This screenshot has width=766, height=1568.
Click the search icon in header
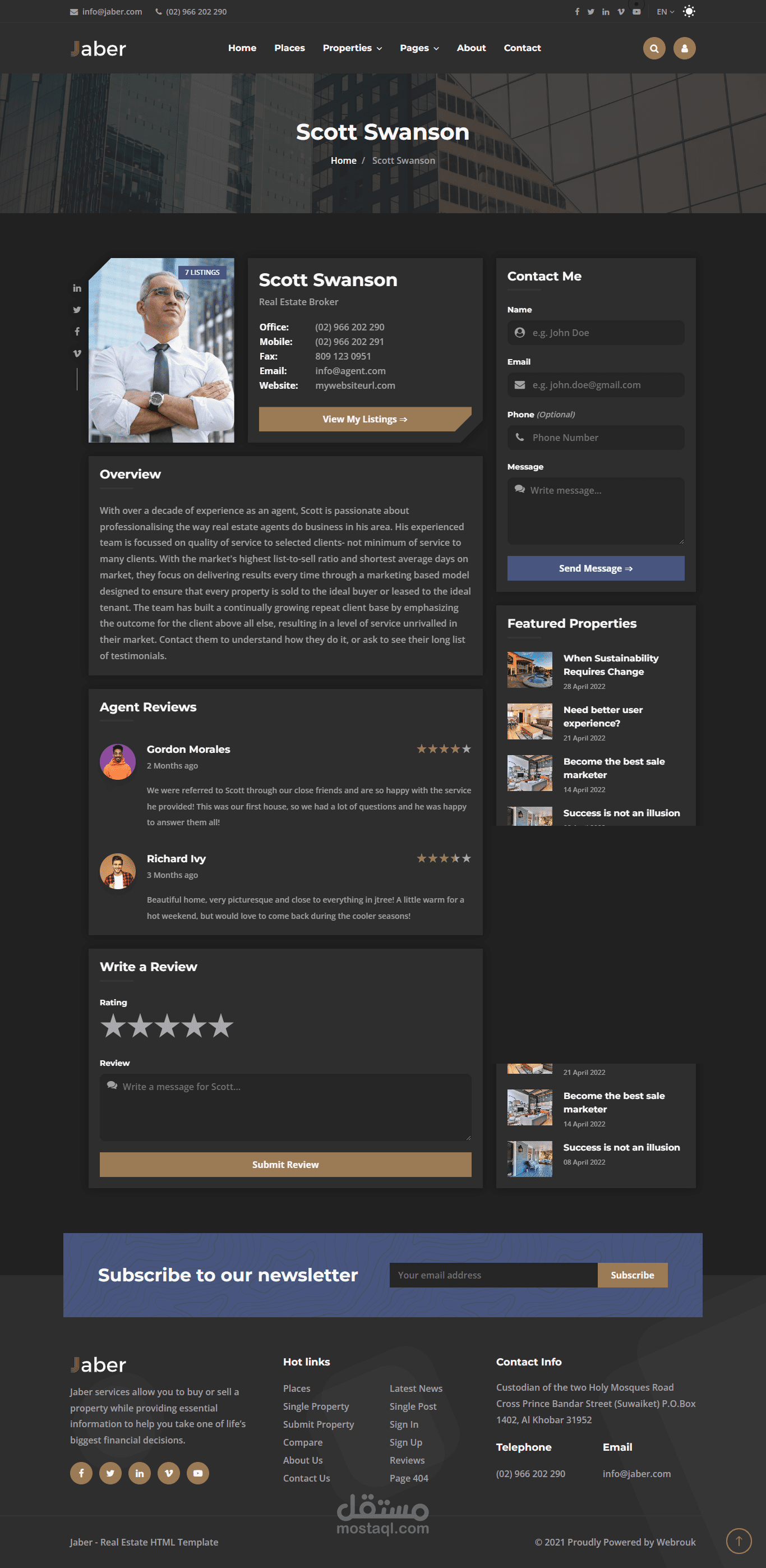pyautogui.click(x=654, y=48)
